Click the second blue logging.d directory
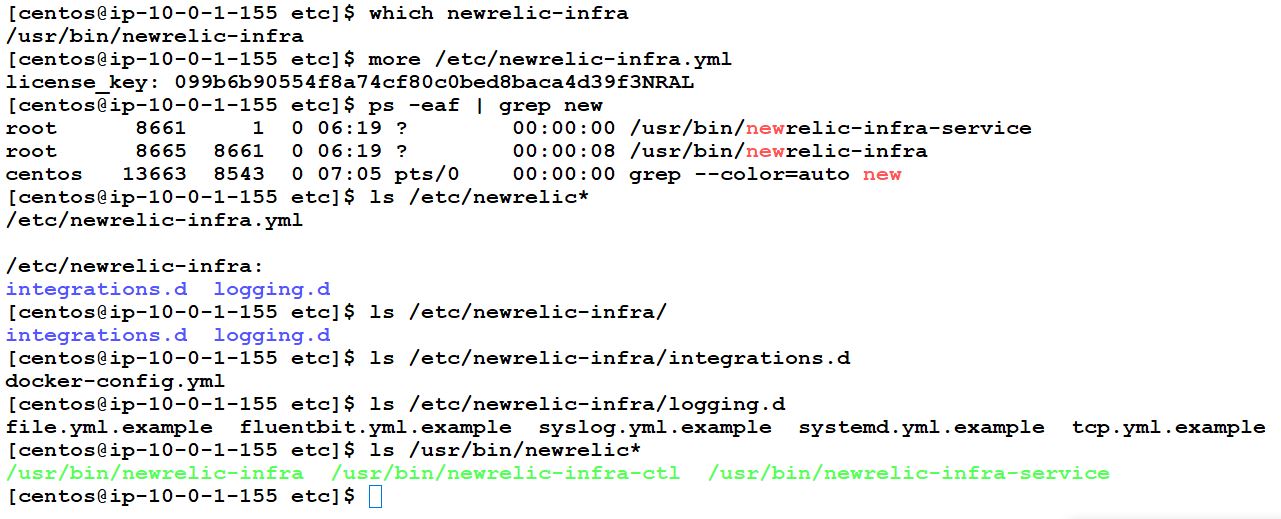Viewport: 1281px width, 519px height. pyautogui.click(x=271, y=335)
